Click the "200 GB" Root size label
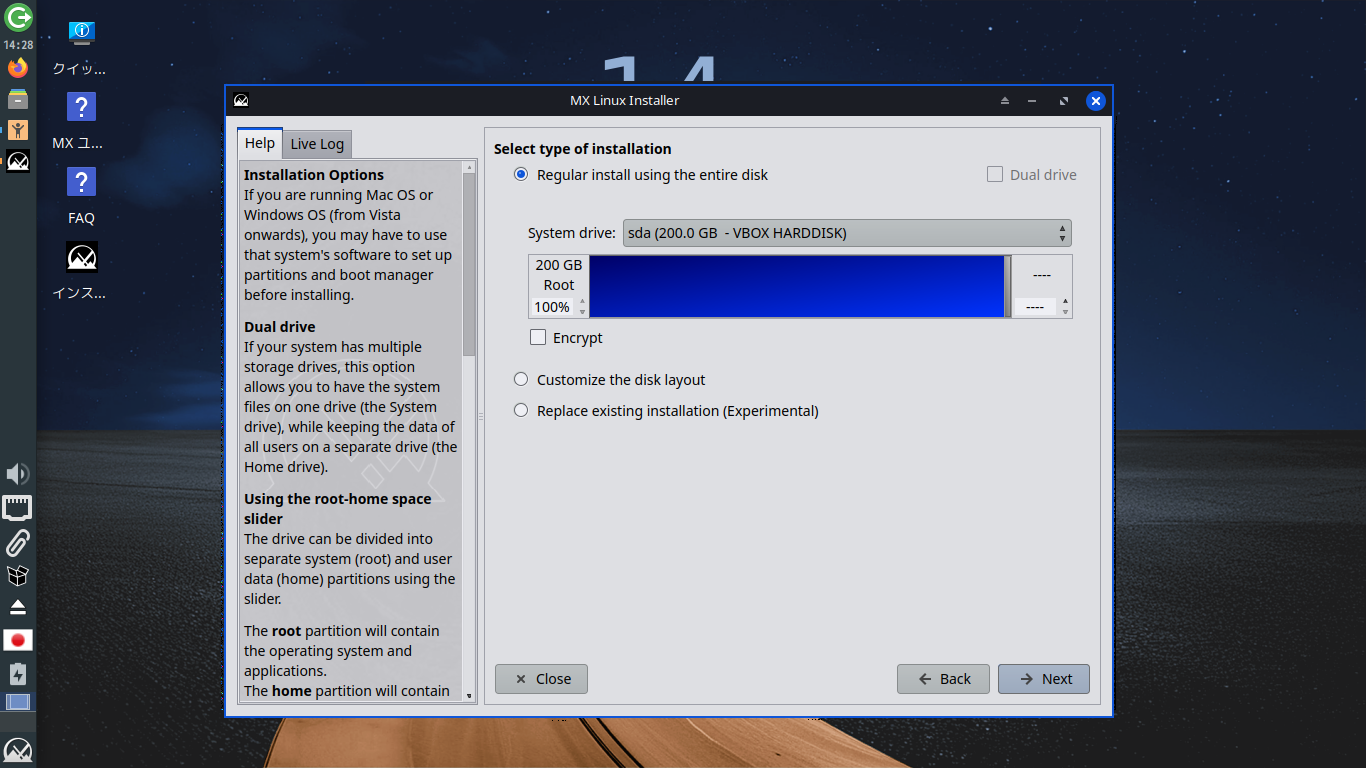 (x=559, y=265)
